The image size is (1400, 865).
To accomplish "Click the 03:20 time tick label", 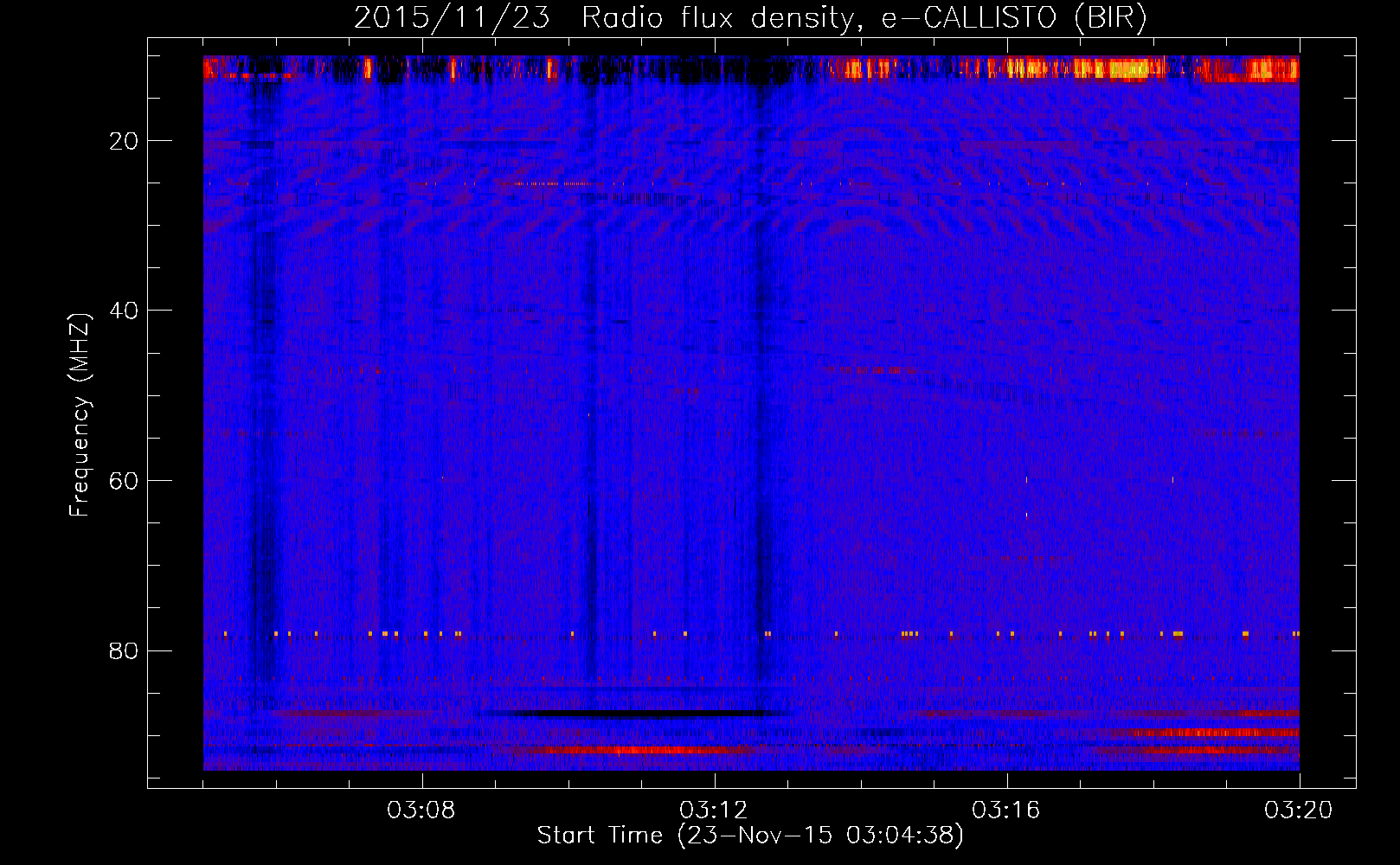I will coord(1299,811).
